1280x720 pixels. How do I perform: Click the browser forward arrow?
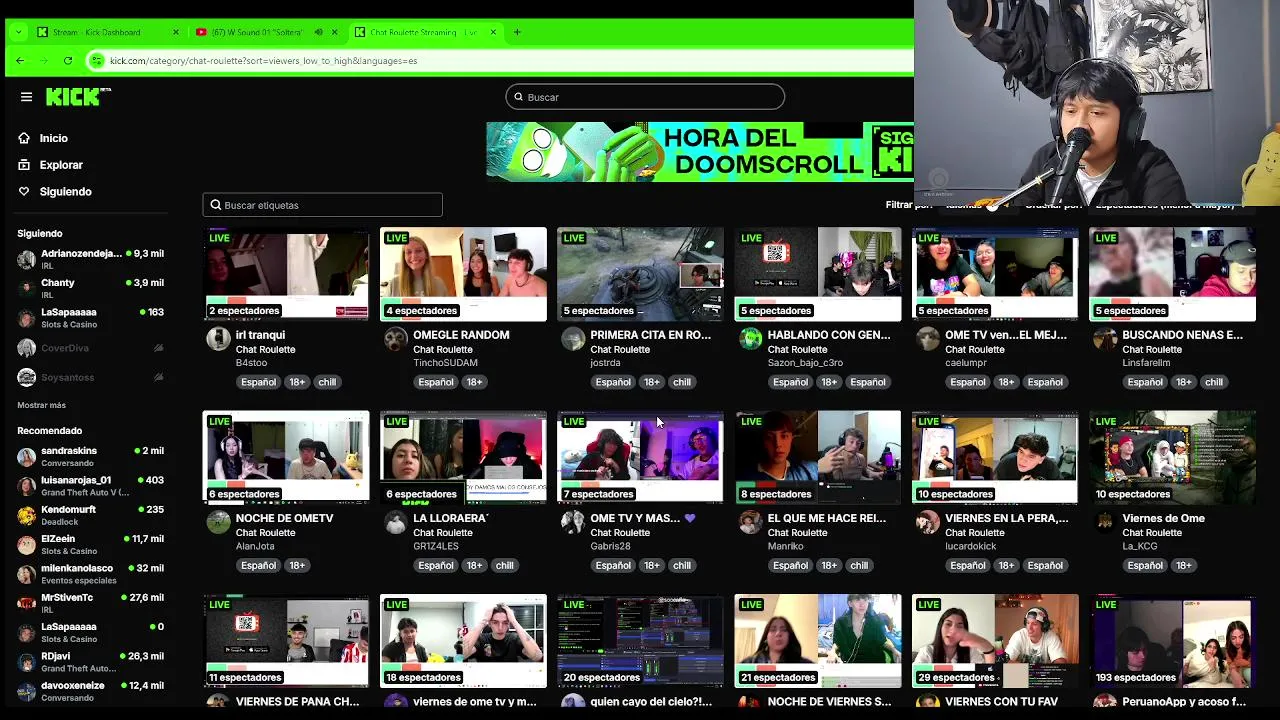[43, 61]
